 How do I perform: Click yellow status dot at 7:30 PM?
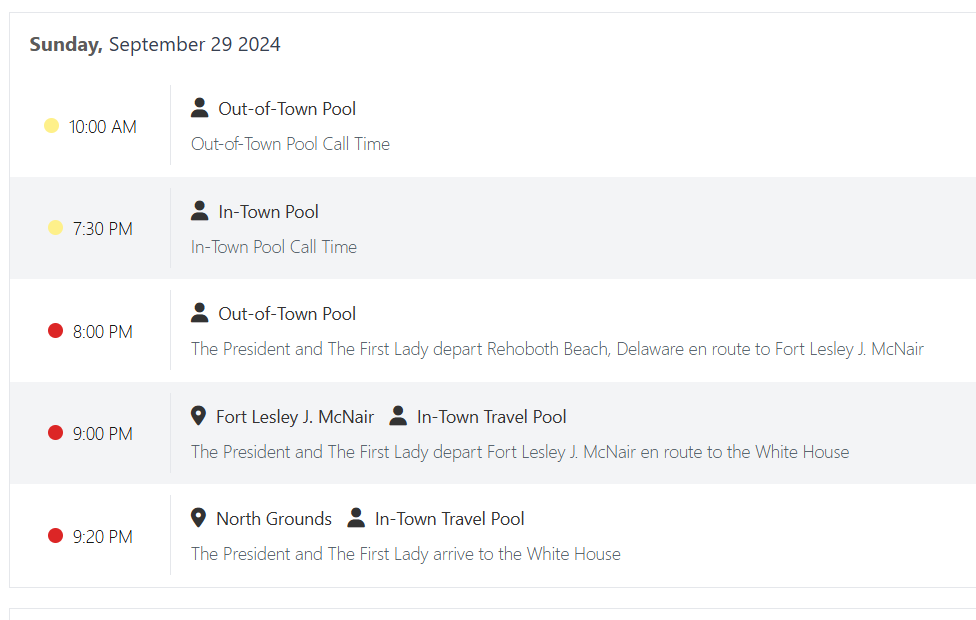pyautogui.click(x=55, y=228)
